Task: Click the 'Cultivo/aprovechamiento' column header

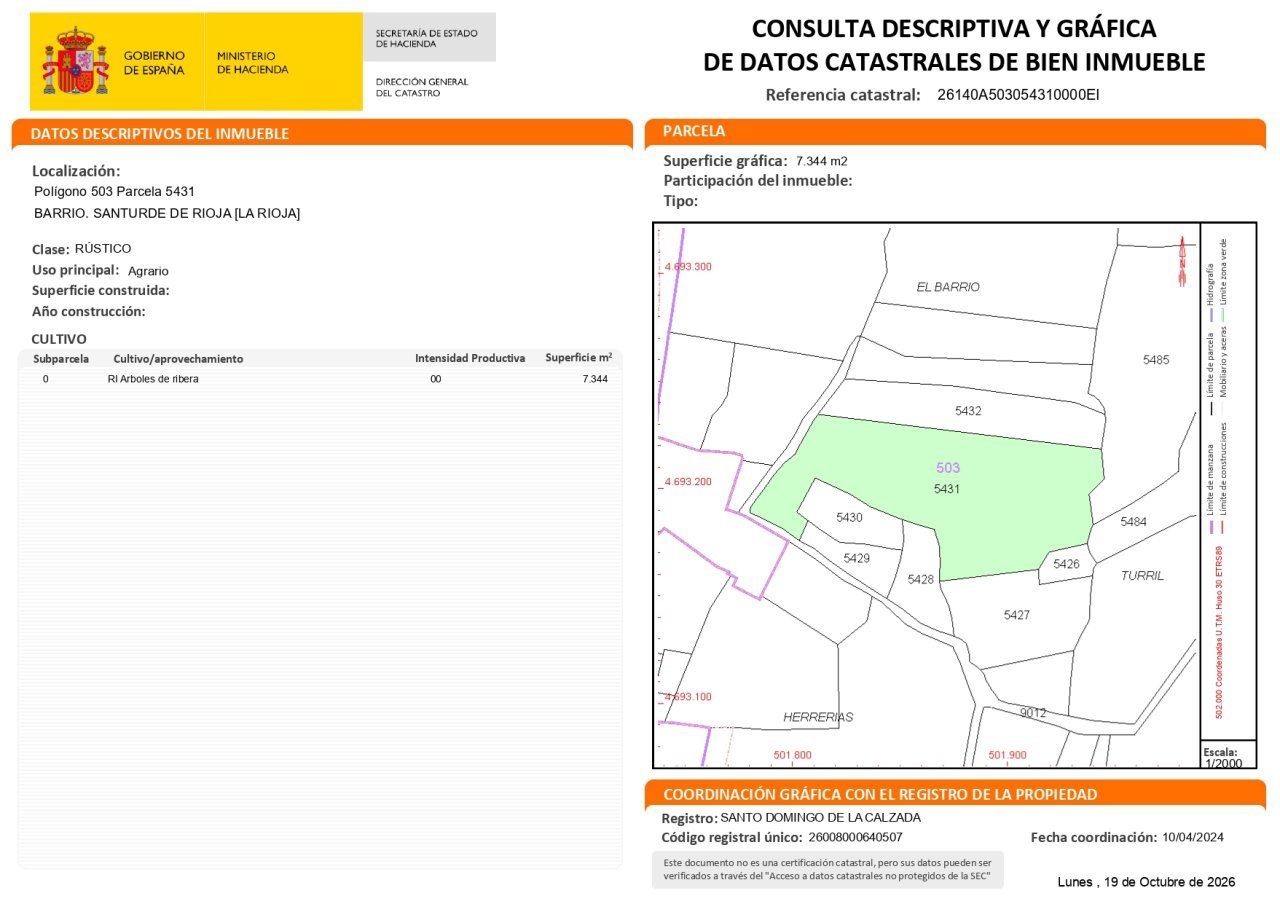Action: tap(178, 358)
